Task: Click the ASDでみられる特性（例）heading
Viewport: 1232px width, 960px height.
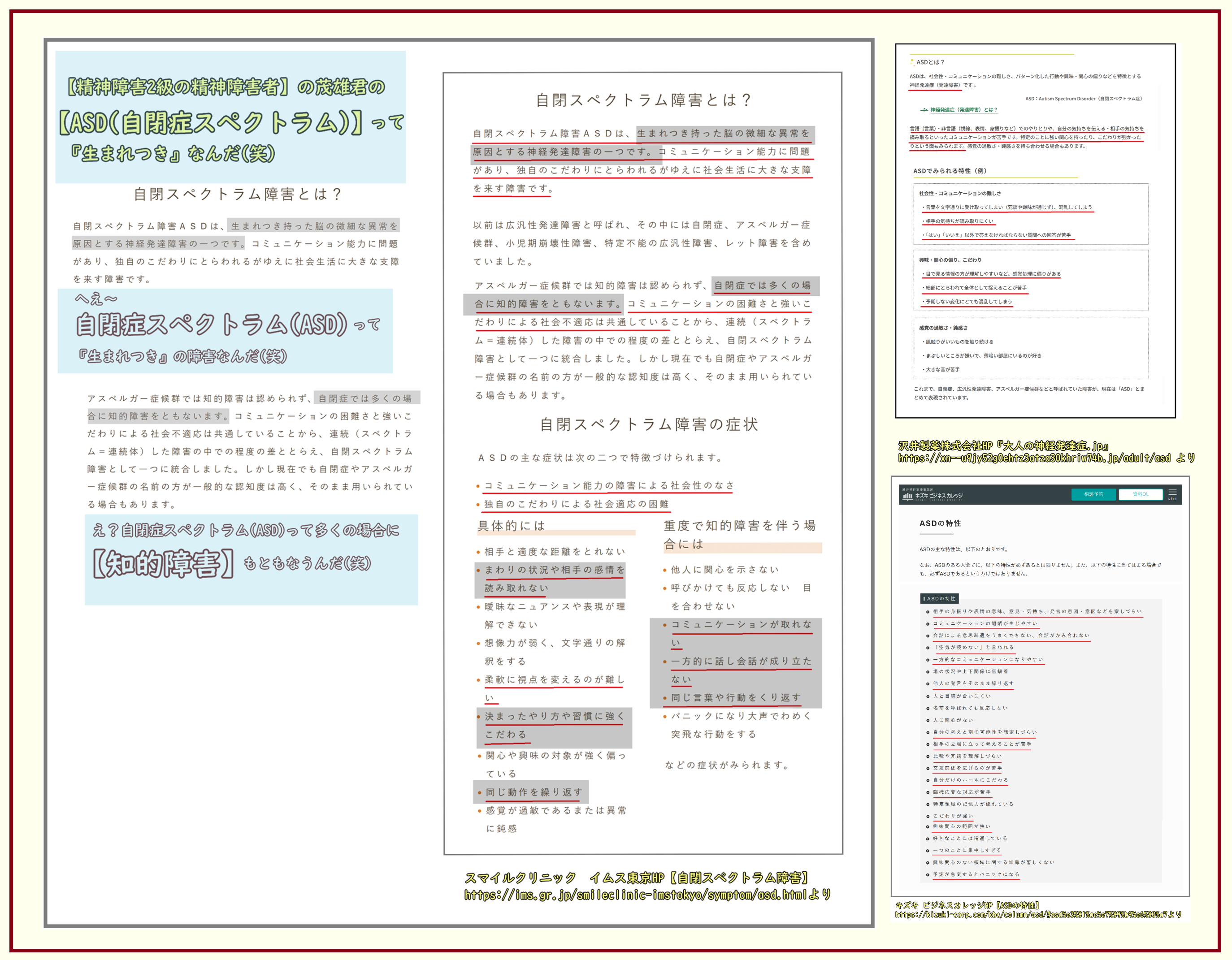Action: point(950,171)
